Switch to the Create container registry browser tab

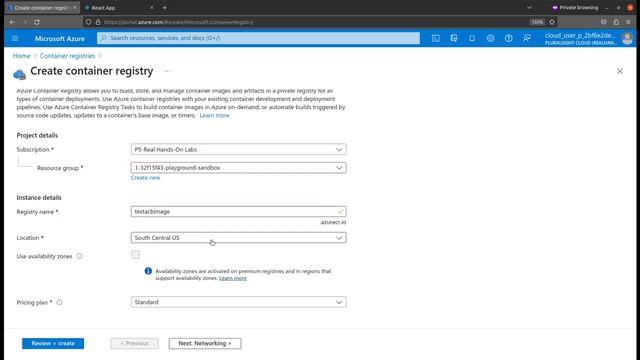42,8
